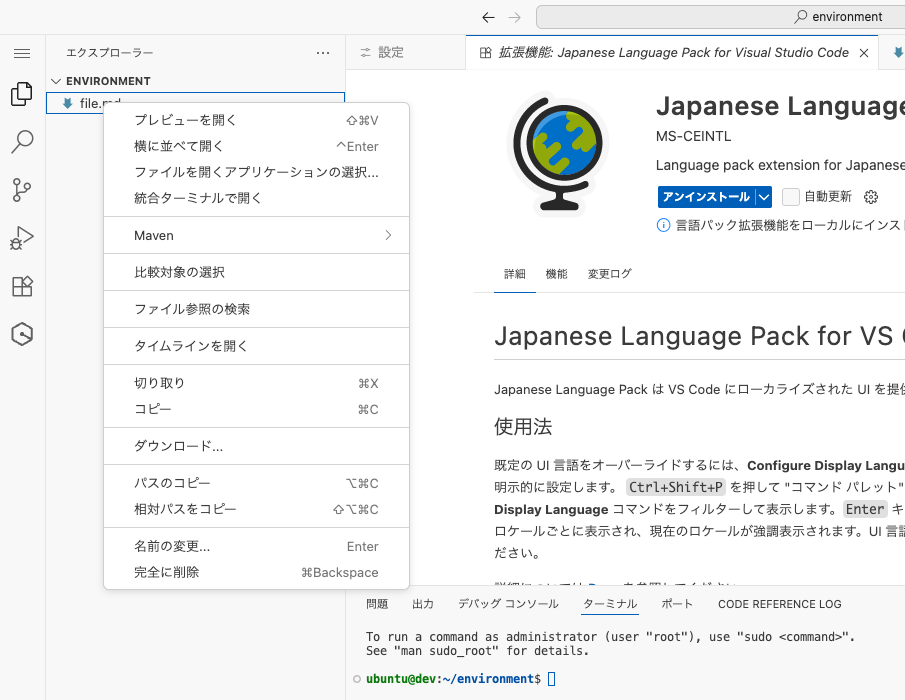Click the environment command center search box
The image size is (905, 700).
(x=721, y=17)
